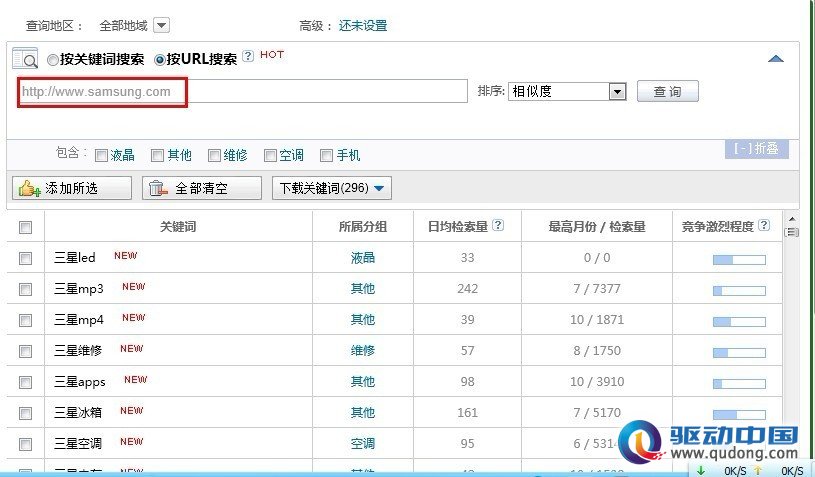Select 按关键词搜索 radio option
The image size is (815, 477).
point(52,60)
